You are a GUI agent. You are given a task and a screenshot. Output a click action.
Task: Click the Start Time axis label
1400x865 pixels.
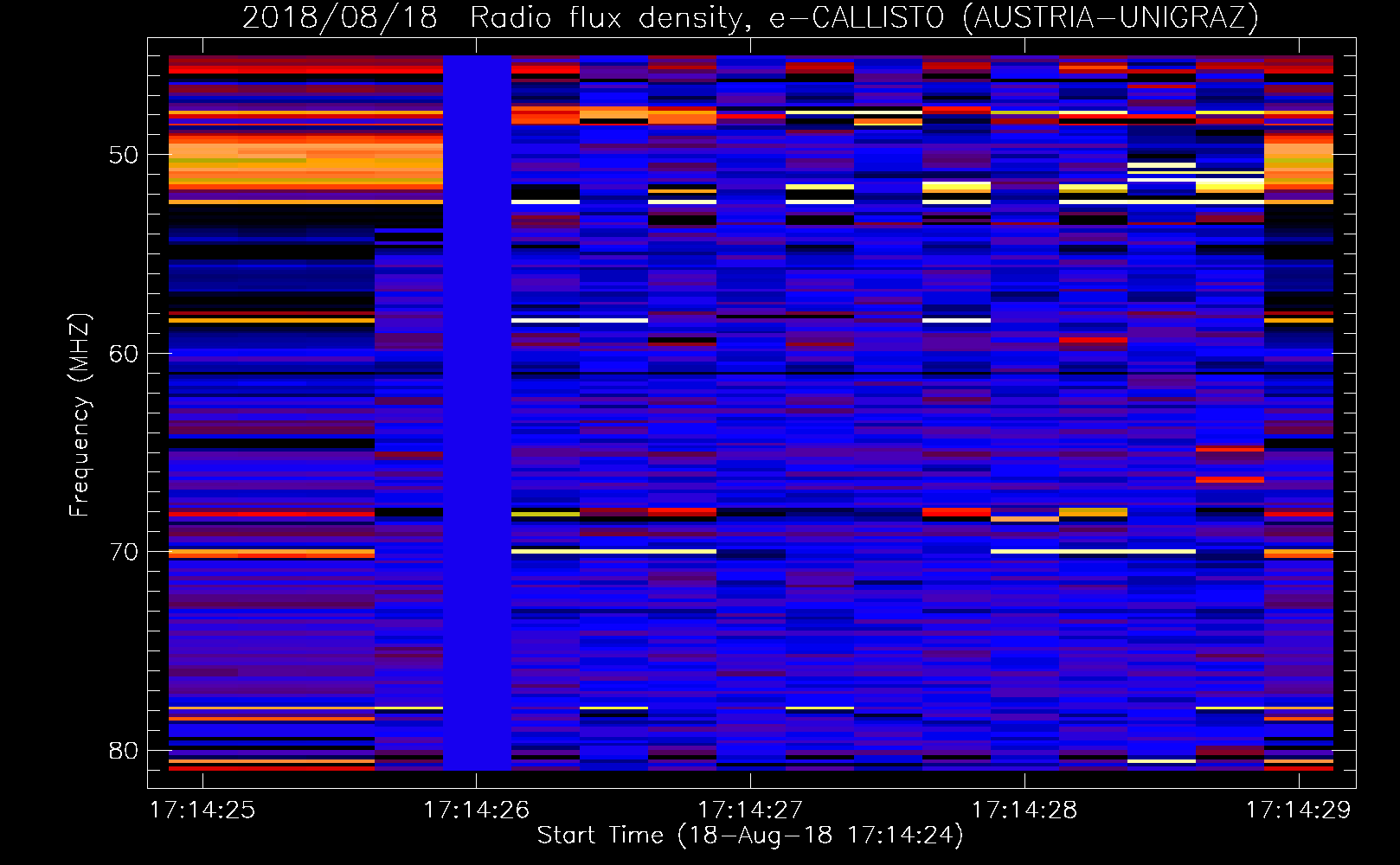(750, 836)
